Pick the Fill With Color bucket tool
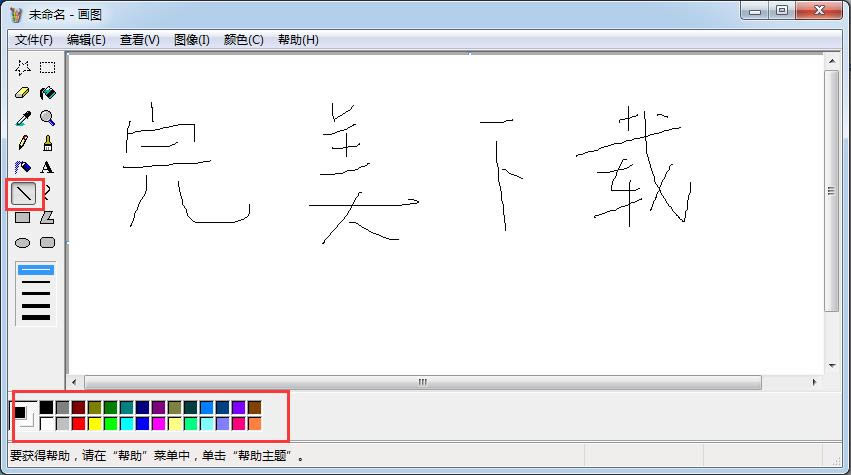Viewport: 851px width, 475px height. [48, 93]
